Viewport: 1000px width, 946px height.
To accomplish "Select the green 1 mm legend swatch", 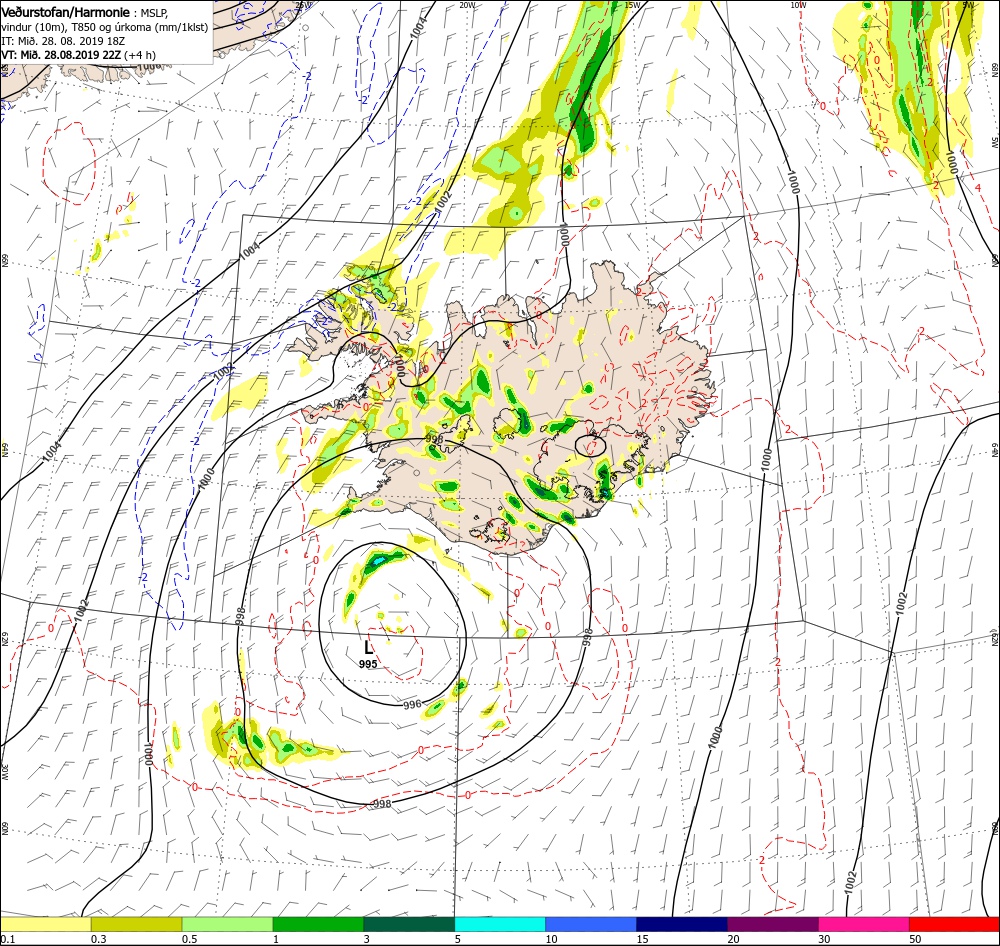I will point(318,924).
